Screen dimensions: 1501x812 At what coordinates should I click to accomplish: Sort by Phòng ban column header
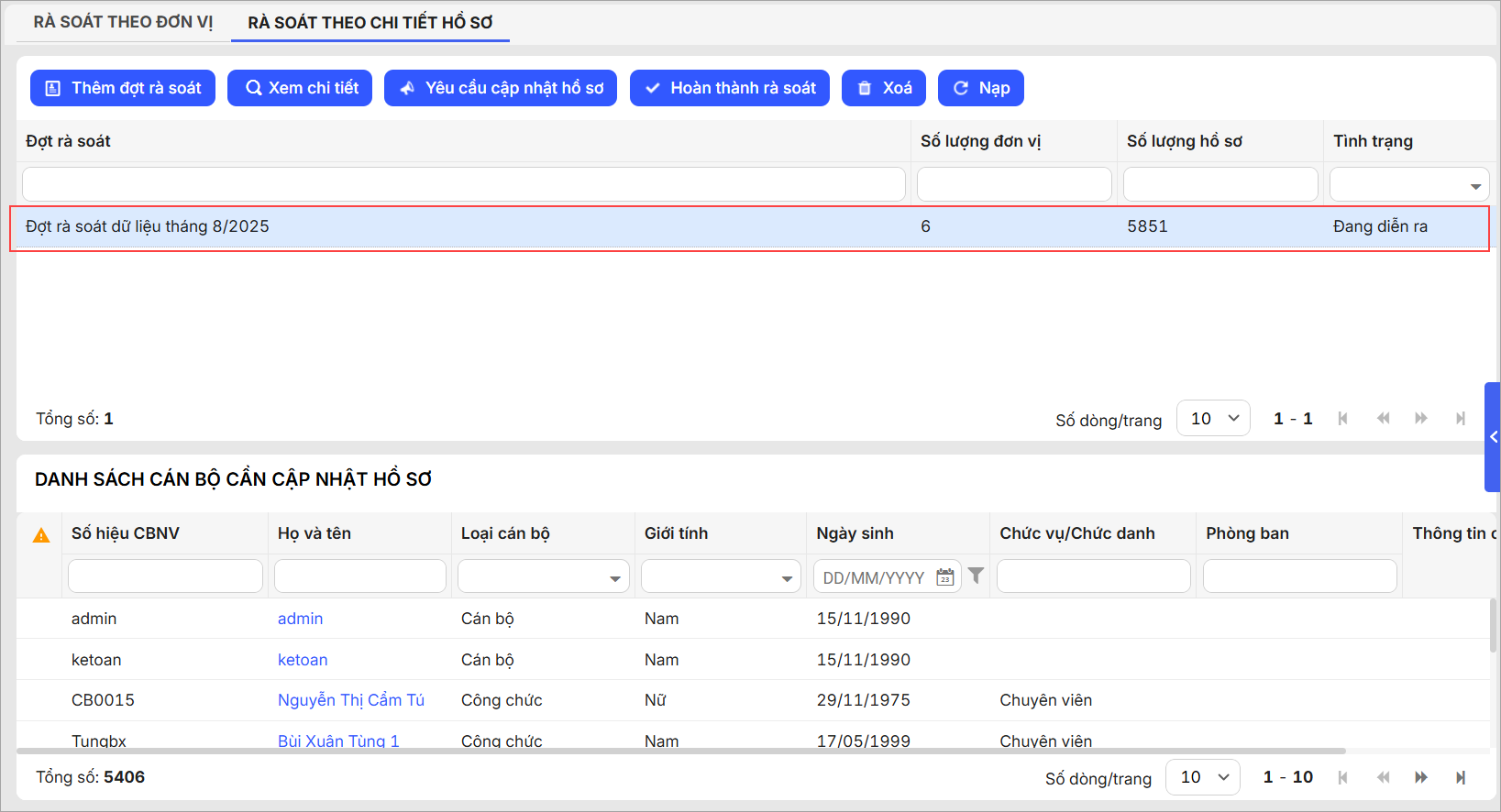pyautogui.click(x=1247, y=533)
